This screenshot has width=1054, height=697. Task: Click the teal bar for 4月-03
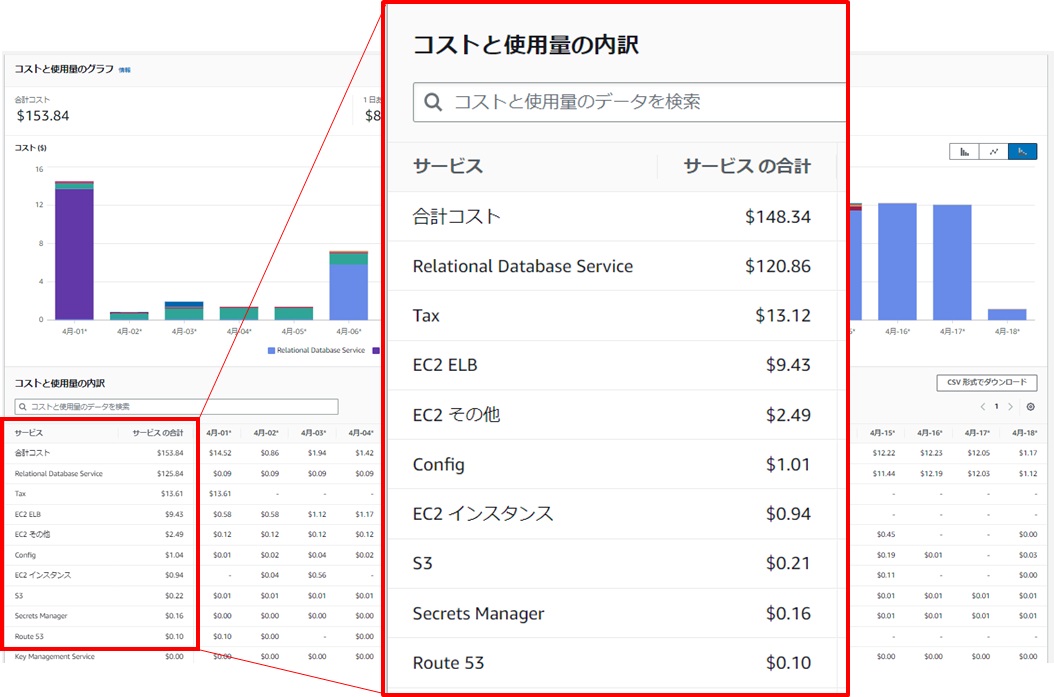point(184,314)
